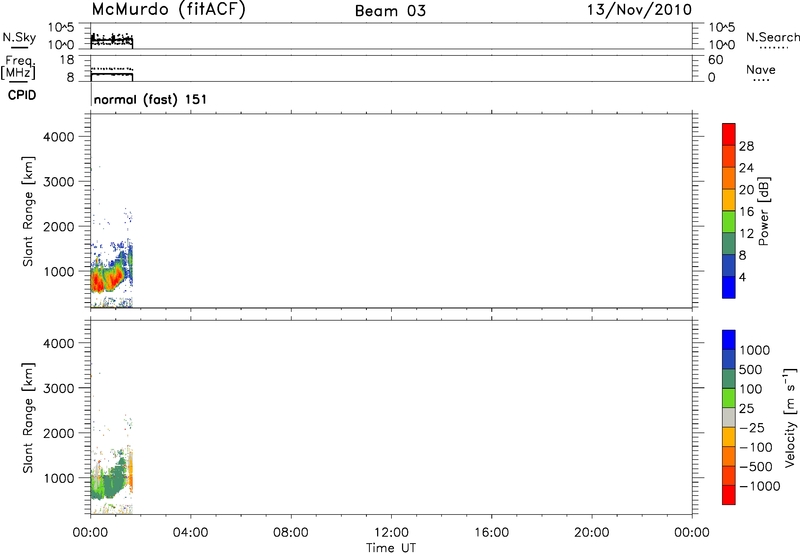Click the '1000' Velocity colorbar tick label
Image resolution: width=800 pixels, height=554 pixels.
point(754,350)
